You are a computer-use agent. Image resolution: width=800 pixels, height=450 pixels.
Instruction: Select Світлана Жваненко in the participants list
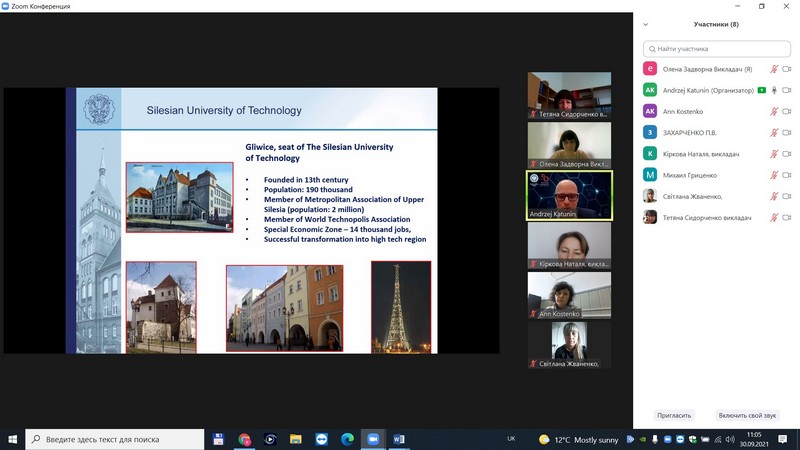click(690, 196)
